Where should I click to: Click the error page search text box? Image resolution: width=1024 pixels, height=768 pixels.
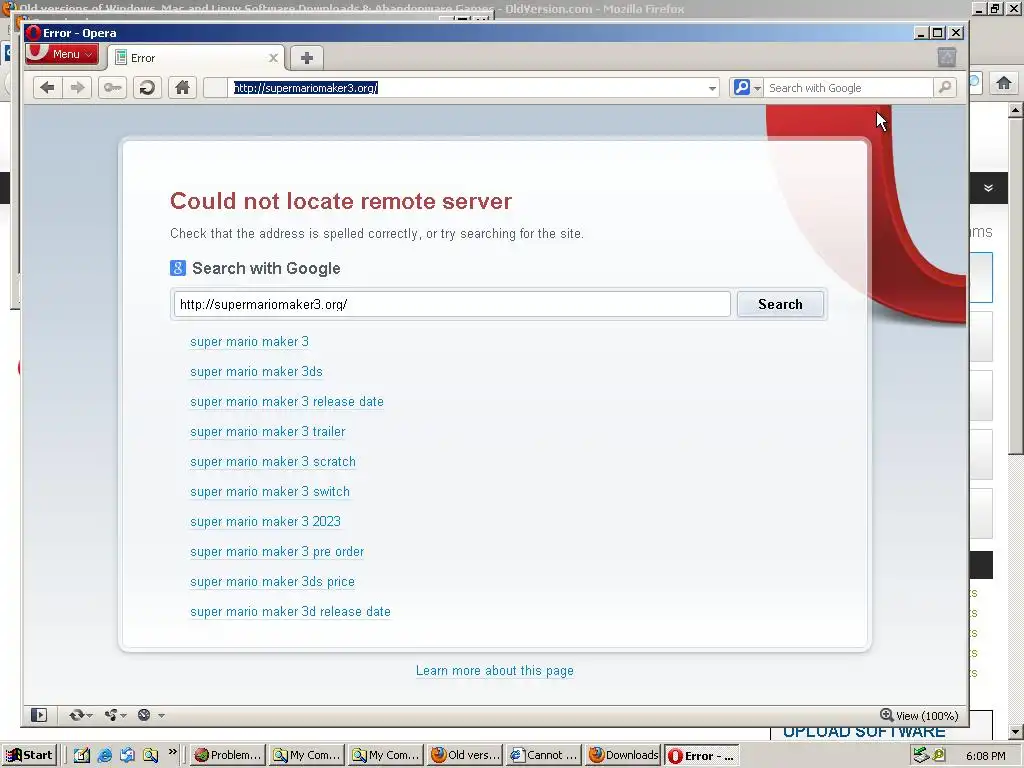tap(452, 304)
